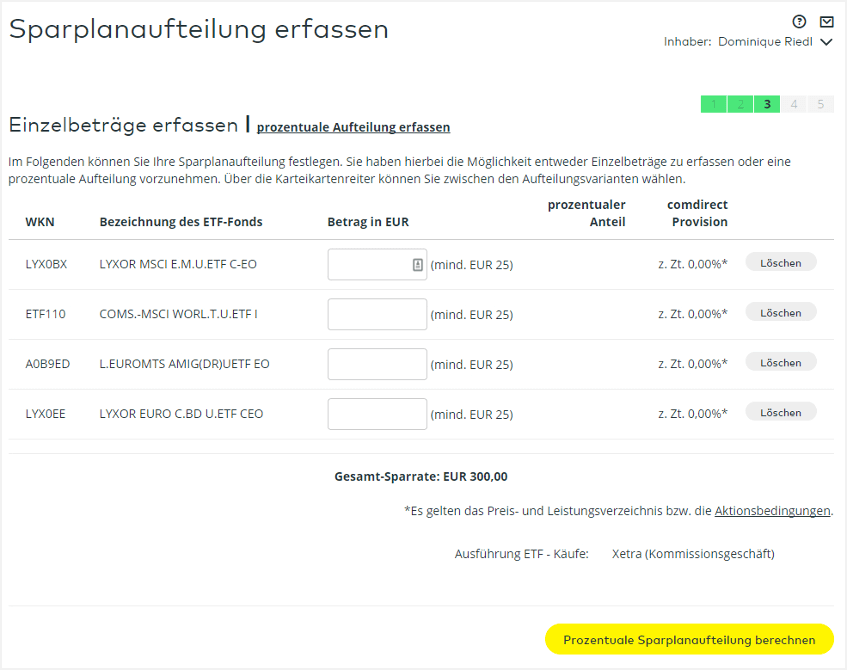Click the autofill icon in LYX0BX amount field
Viewport: 847px width, 670px height.
[418, 265]
